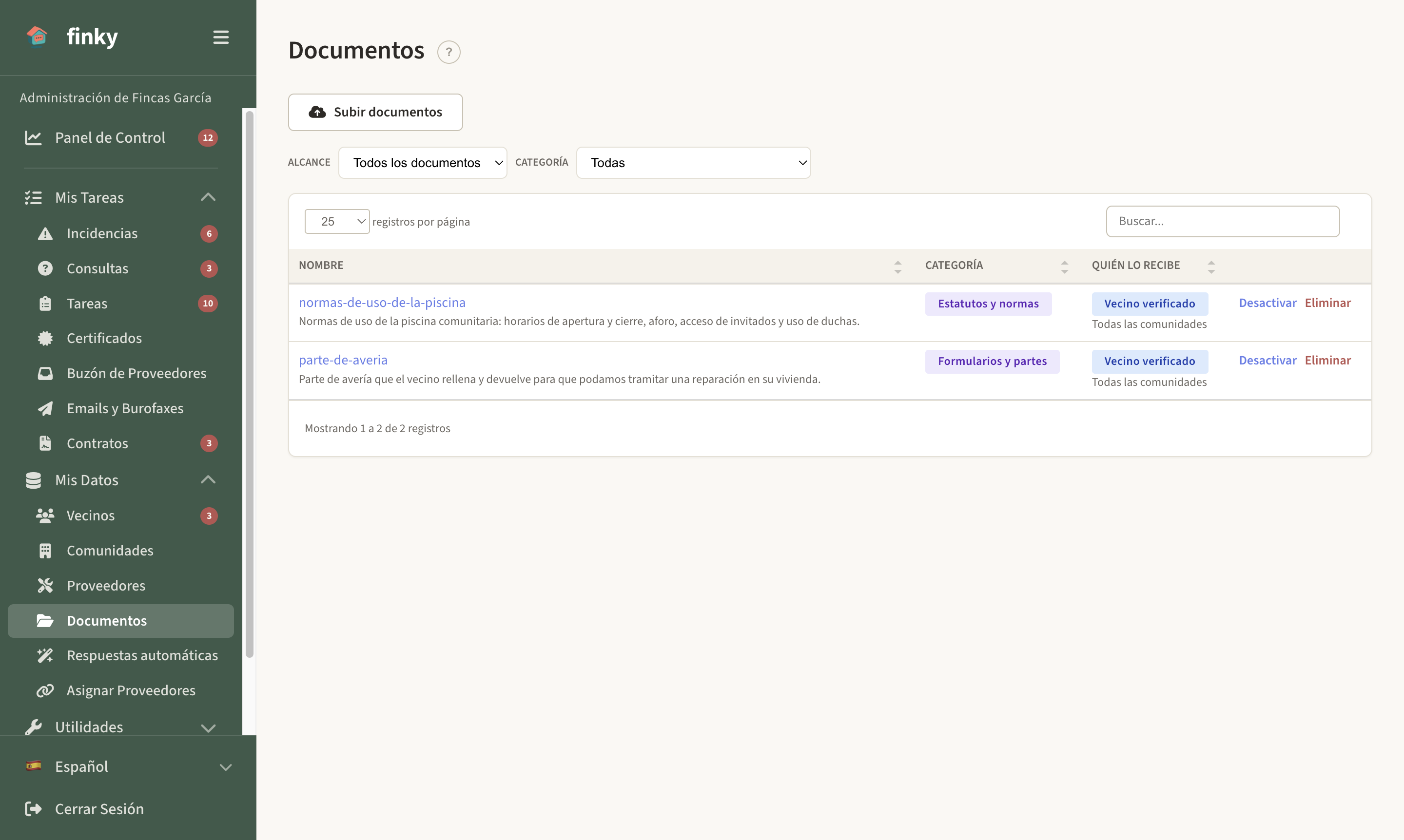The height and width of the screenshot is (840, 1404).
Task: Open the parte-de-averia document link
Action: click(343, 361)
